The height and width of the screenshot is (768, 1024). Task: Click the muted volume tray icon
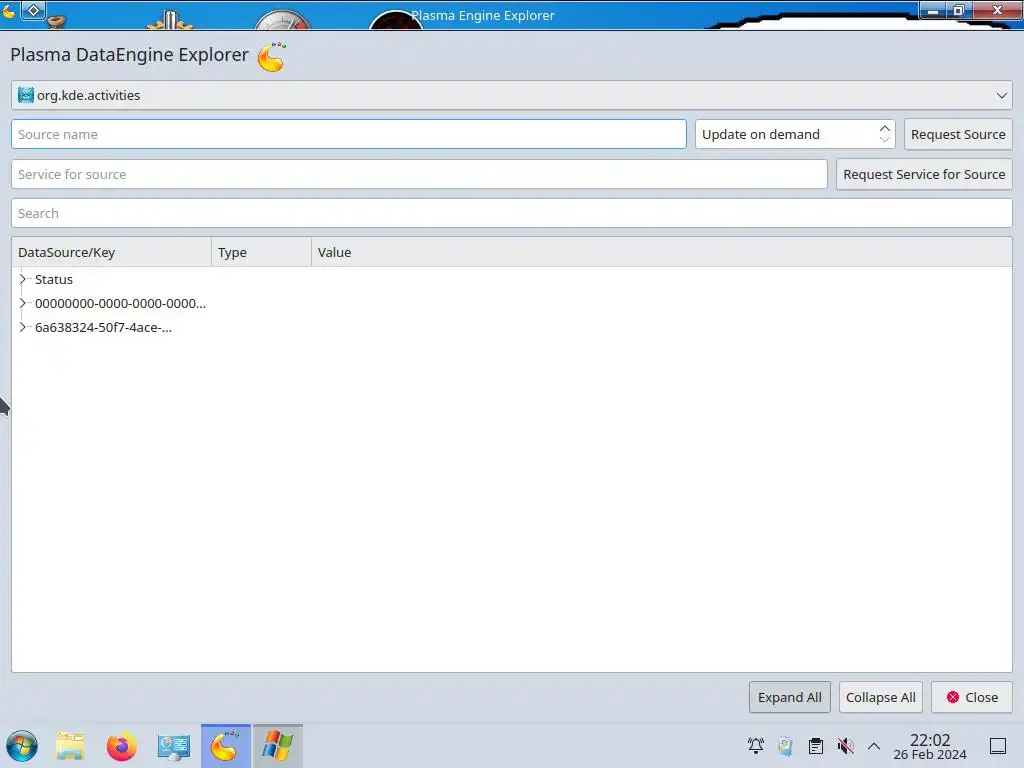[846, 746]
